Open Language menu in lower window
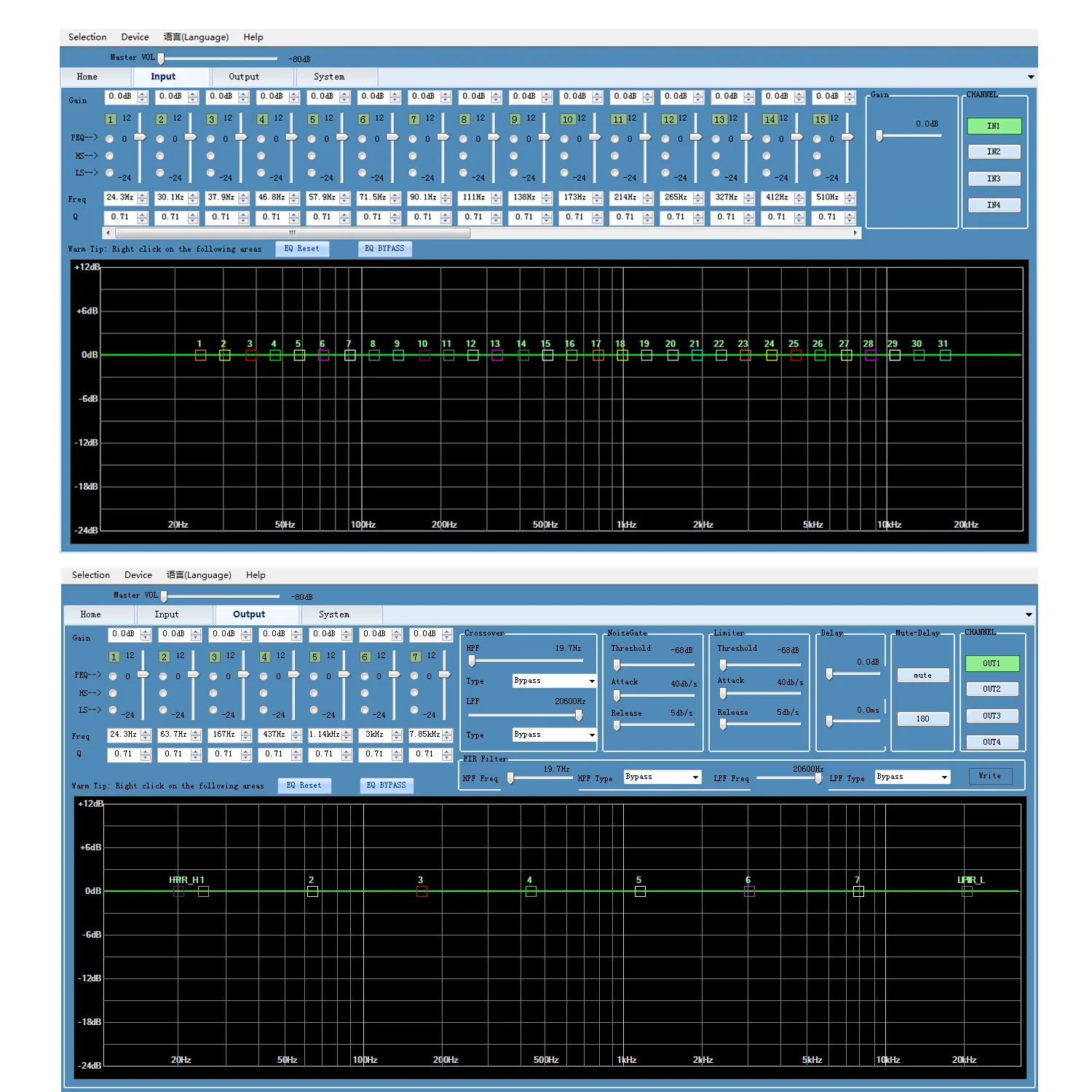Viewport: 1092px width, 1092px height. coord(199,575)
